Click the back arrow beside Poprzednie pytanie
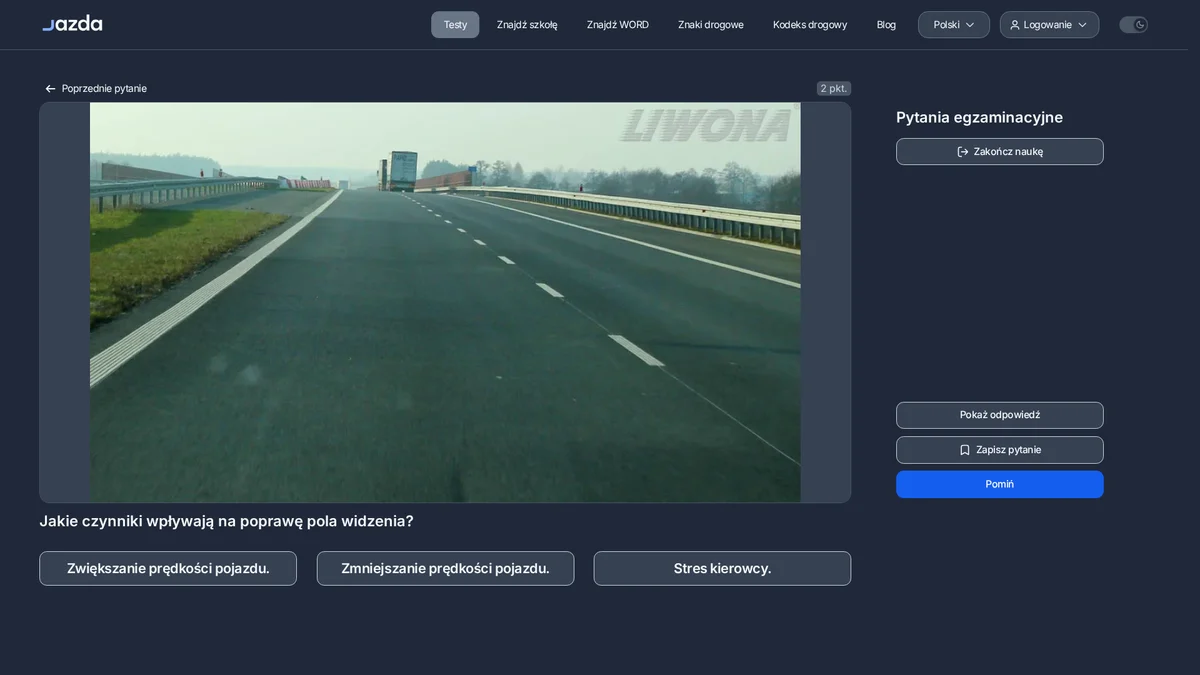This screenshot has width=1200, height=675. (50, 89)
